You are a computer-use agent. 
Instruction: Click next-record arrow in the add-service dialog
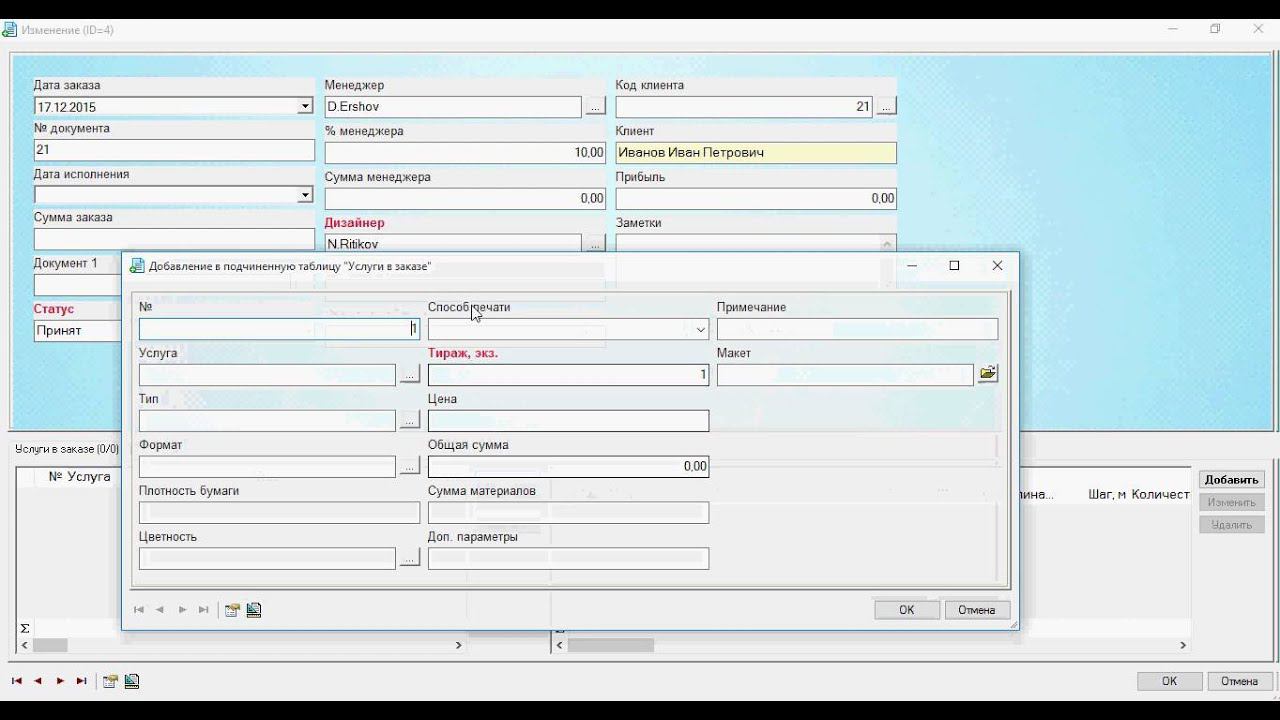(182, 610)
